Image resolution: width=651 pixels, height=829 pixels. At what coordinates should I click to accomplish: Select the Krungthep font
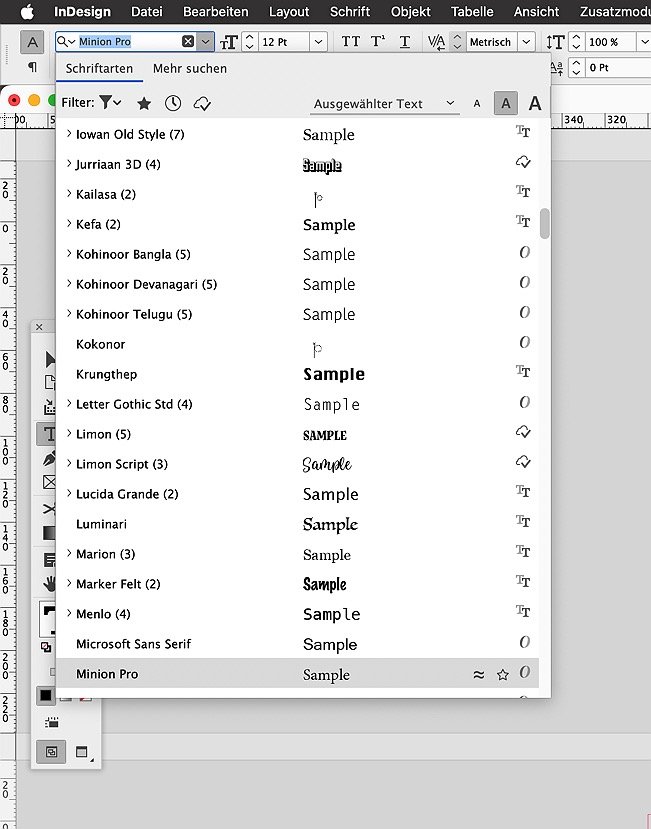[297, 374]
